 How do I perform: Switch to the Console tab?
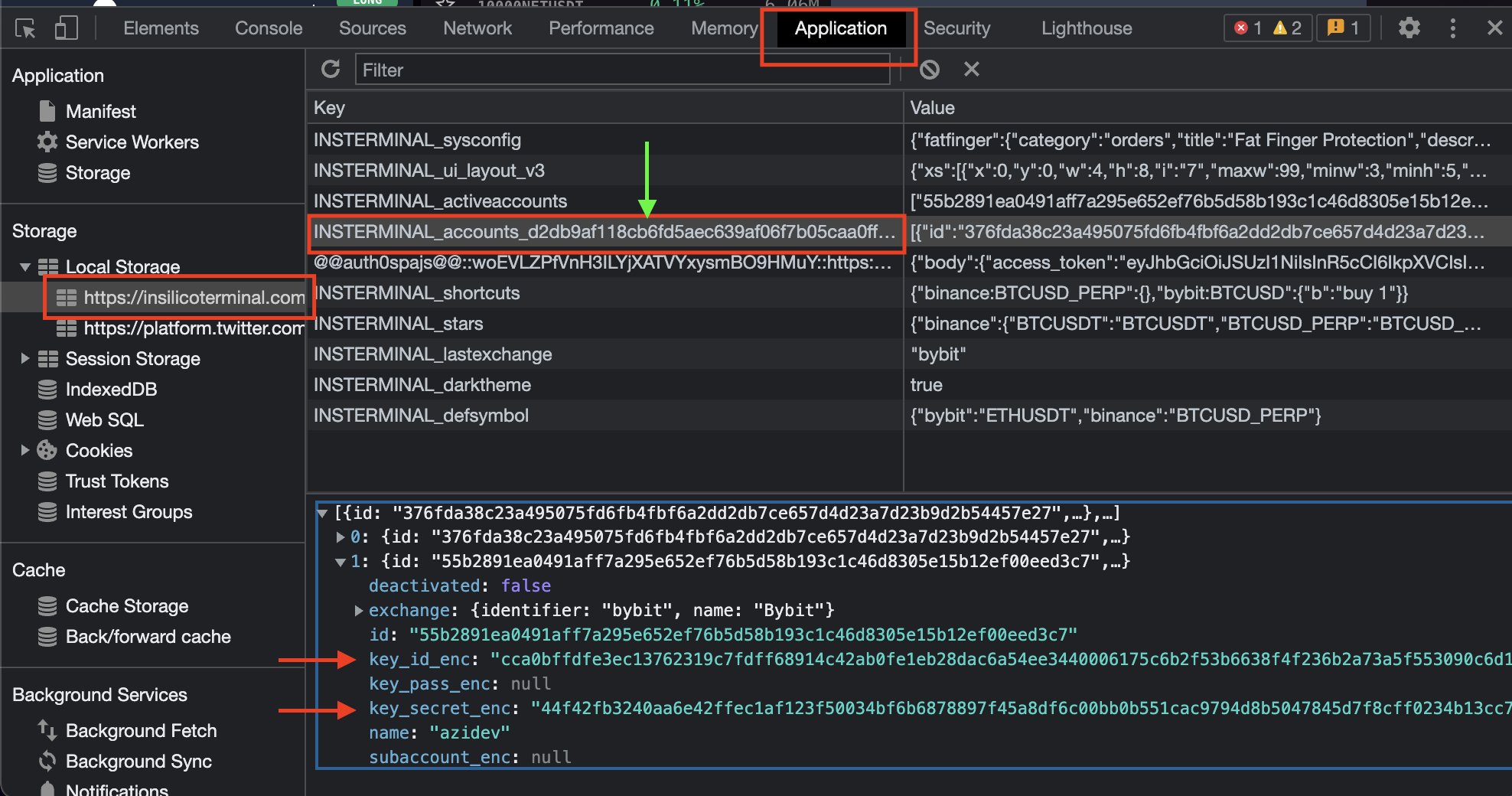[x=269, y=28]
